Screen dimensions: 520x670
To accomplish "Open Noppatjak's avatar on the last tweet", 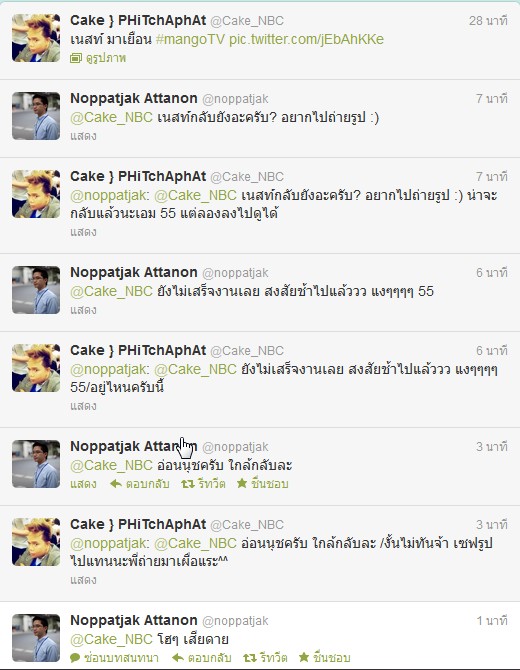I will click(36, 638).
